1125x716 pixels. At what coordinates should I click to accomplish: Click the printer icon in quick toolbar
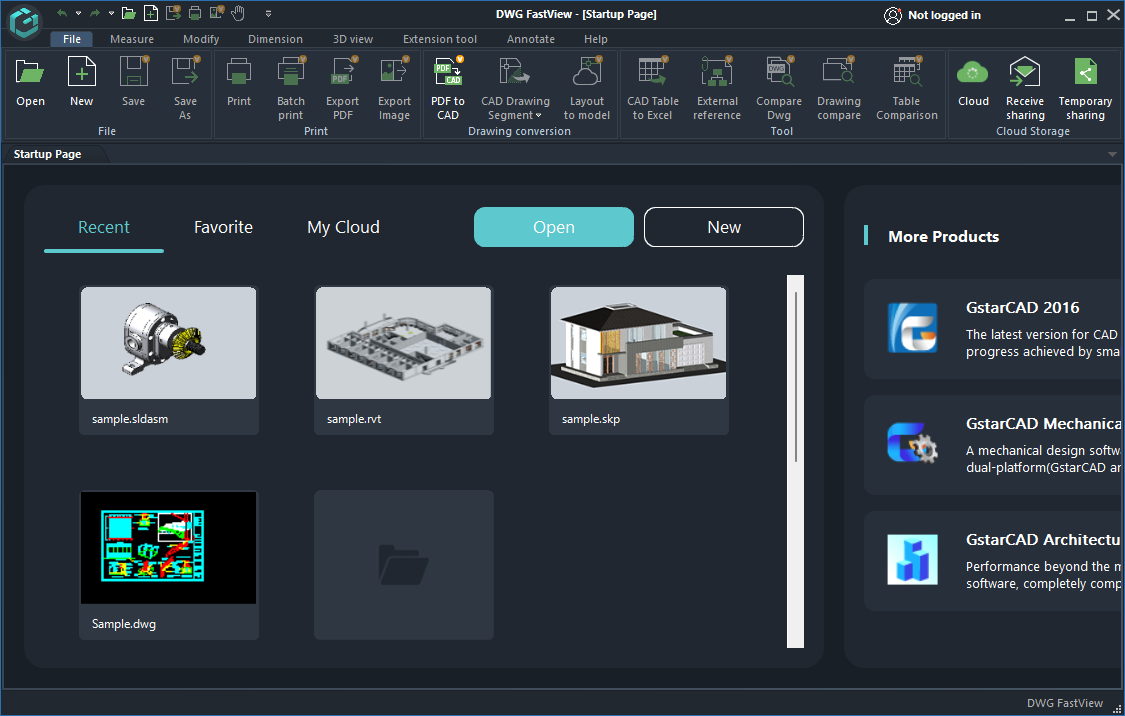[194, 13]
